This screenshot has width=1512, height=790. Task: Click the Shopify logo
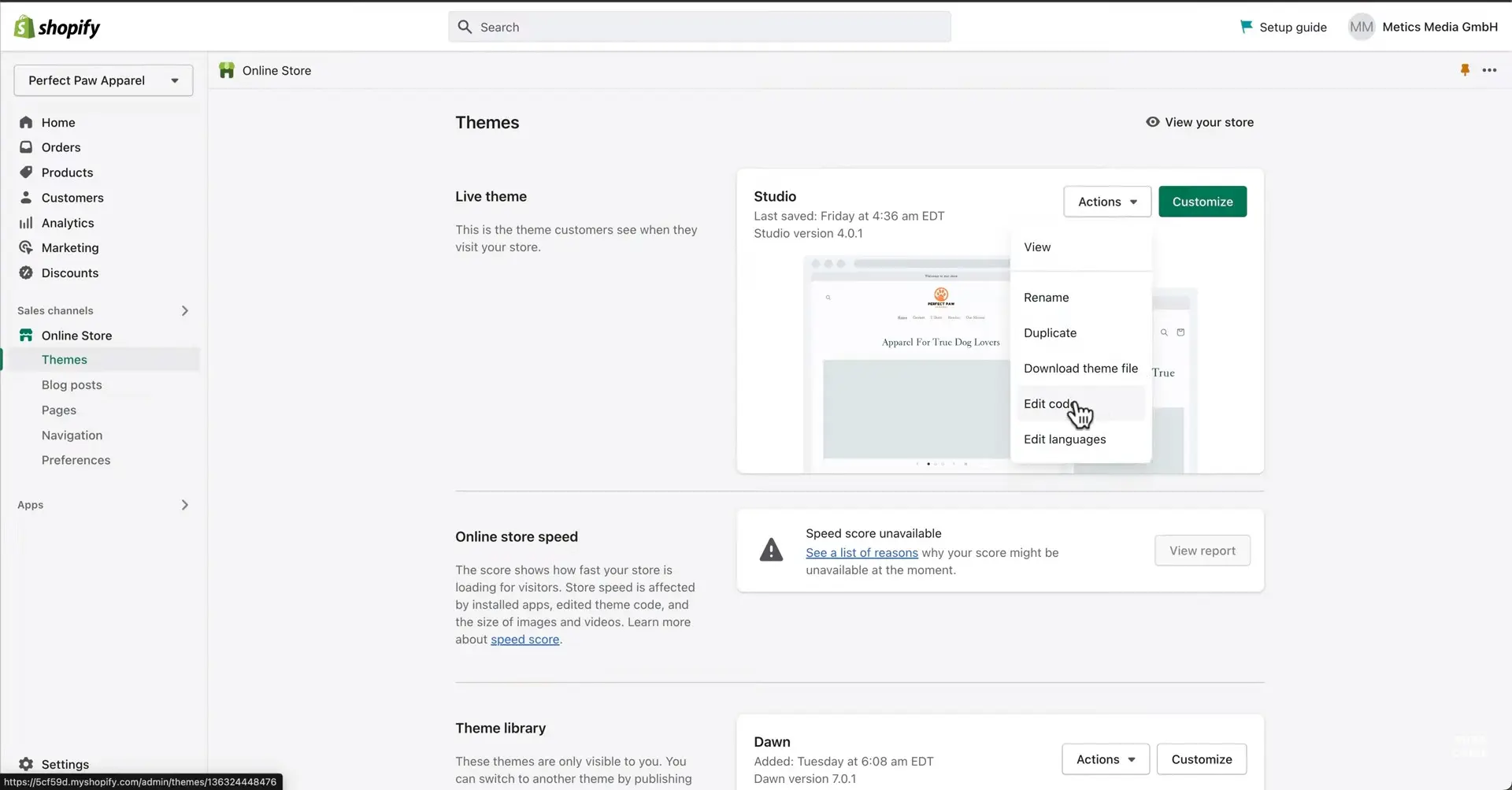(x=57, y=28)
